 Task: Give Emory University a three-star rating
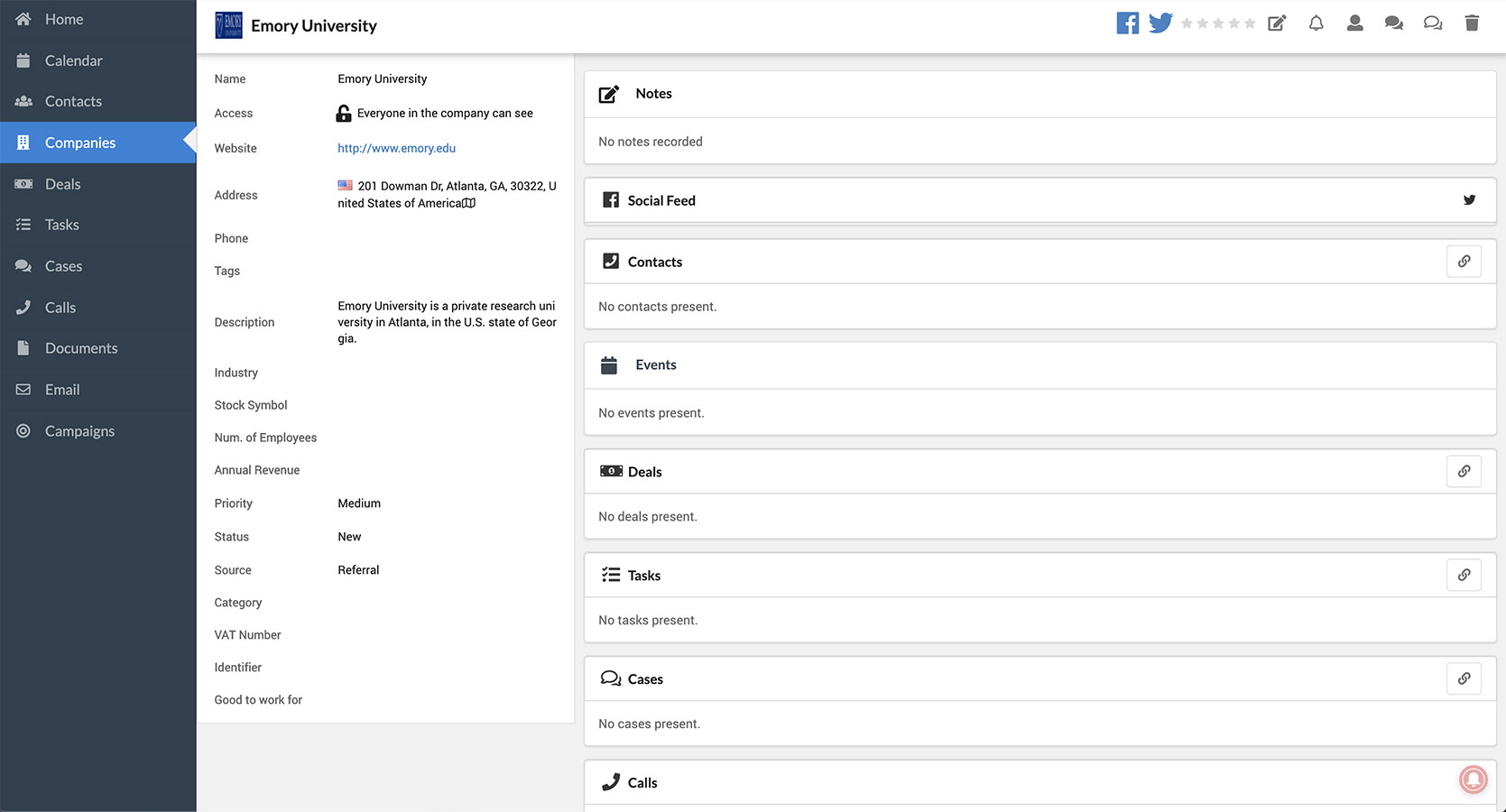point(1218,23)
